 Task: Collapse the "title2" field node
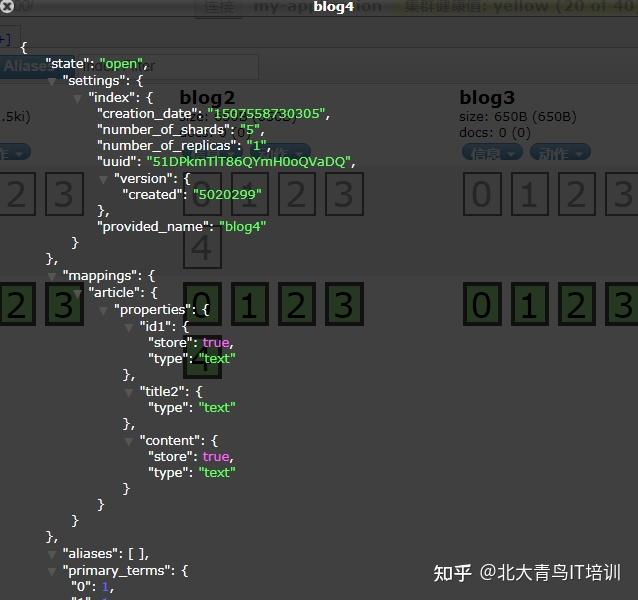click(129, 392)
